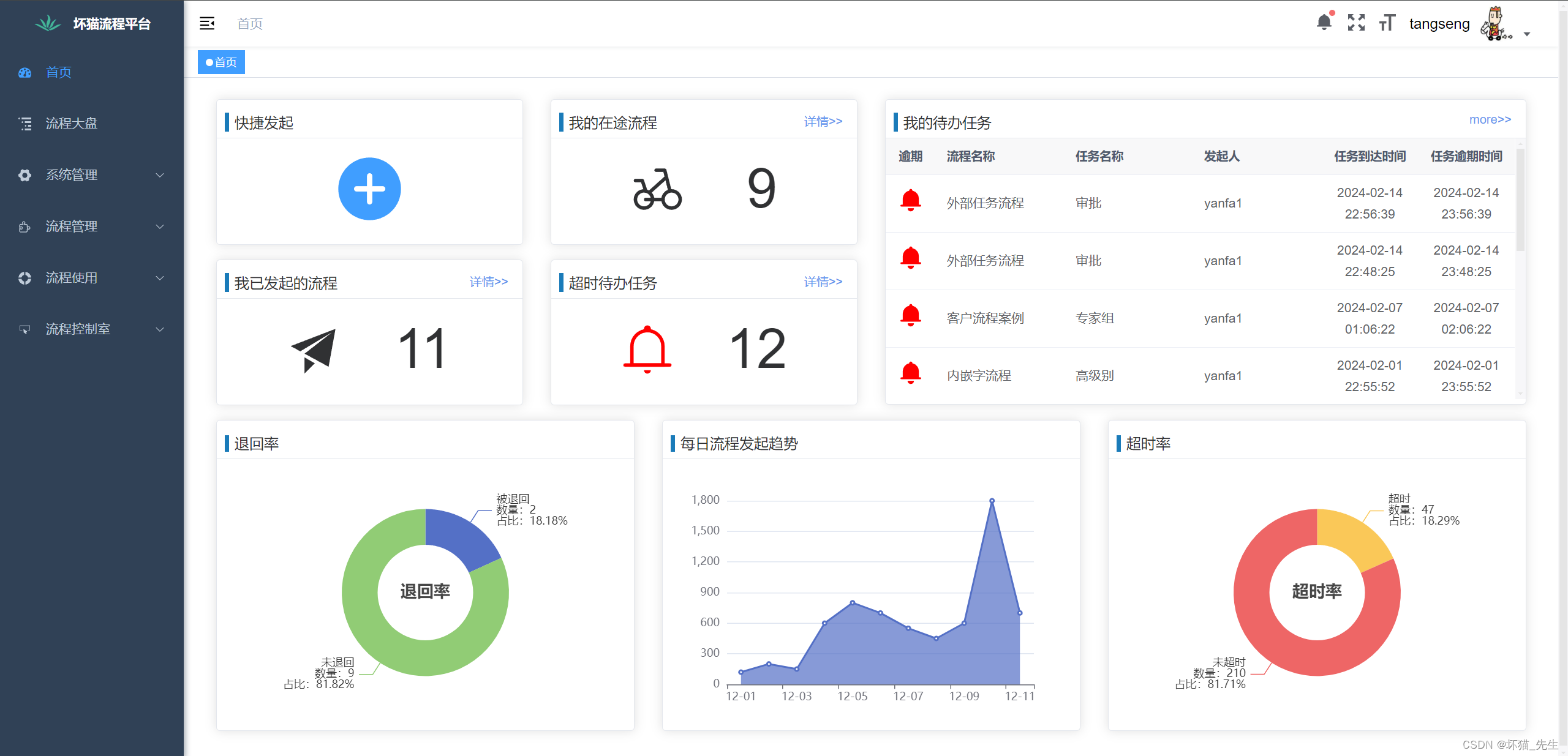1568x756 pixels.
Task: Open 流程大盘 in the sidebar
Action: tap(72, 124)
